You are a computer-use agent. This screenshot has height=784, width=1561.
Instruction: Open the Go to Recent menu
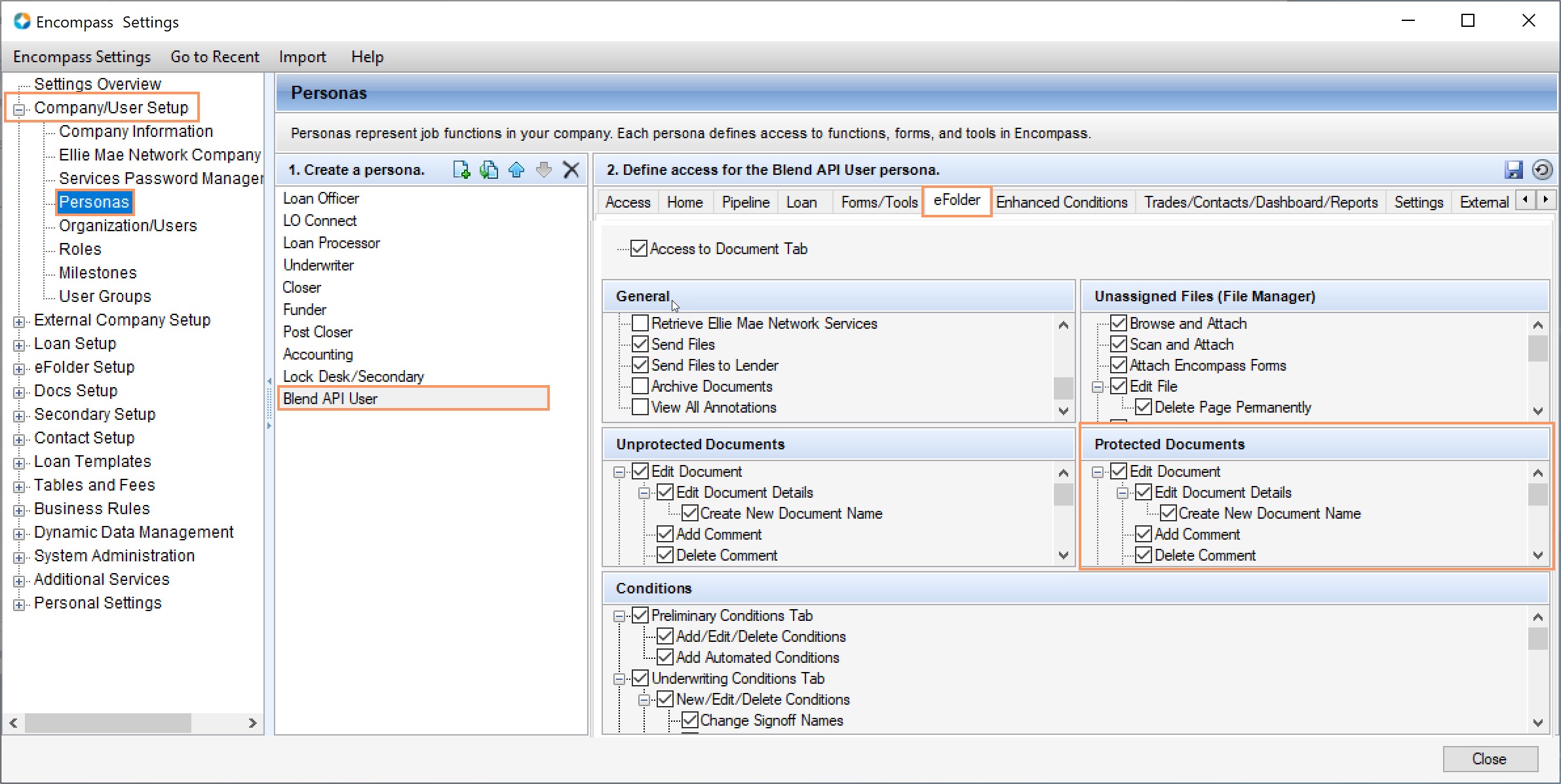click(214, 57)
